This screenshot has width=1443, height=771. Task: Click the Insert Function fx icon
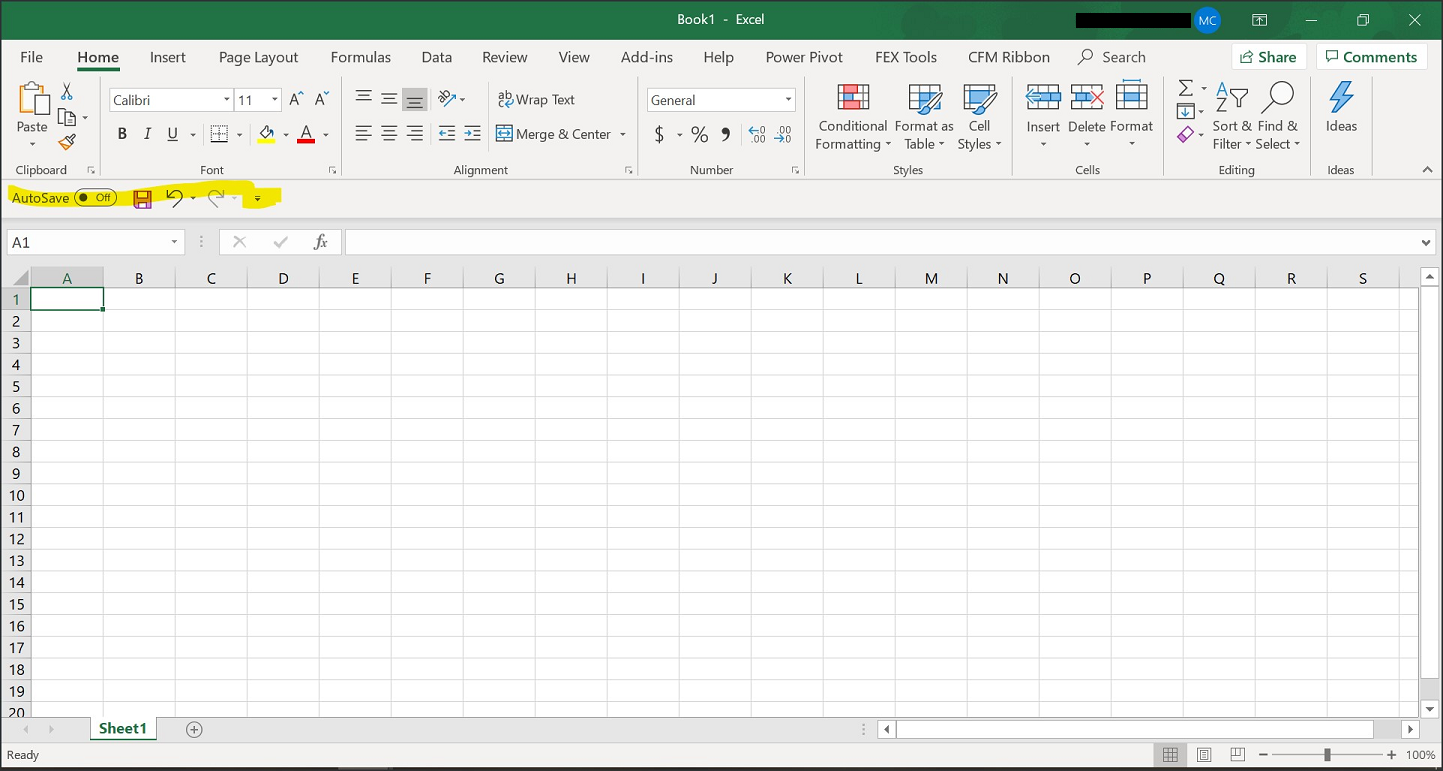(320, 242)
